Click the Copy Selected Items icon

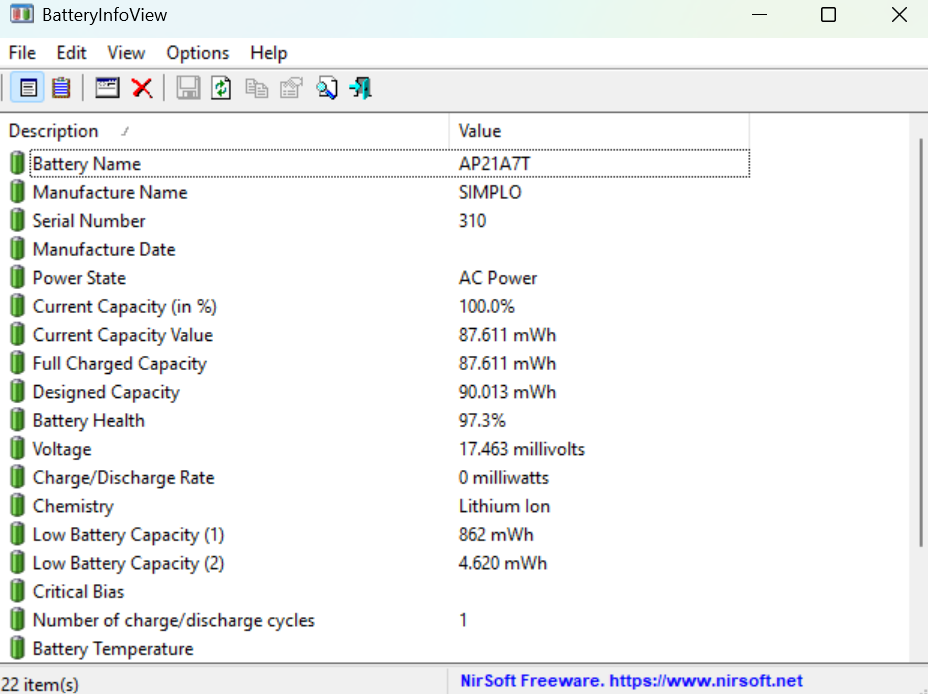point(256,88)
